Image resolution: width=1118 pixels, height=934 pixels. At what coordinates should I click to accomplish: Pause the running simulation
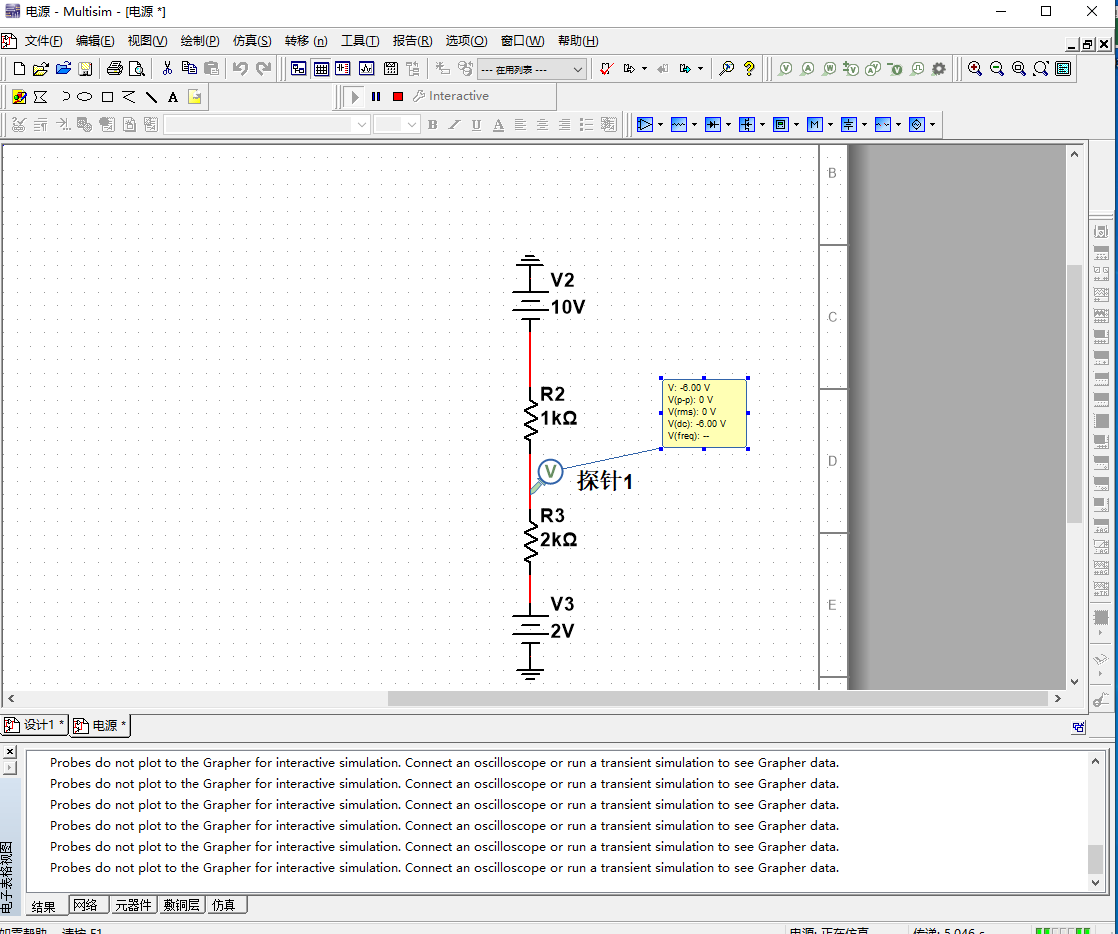376,96
